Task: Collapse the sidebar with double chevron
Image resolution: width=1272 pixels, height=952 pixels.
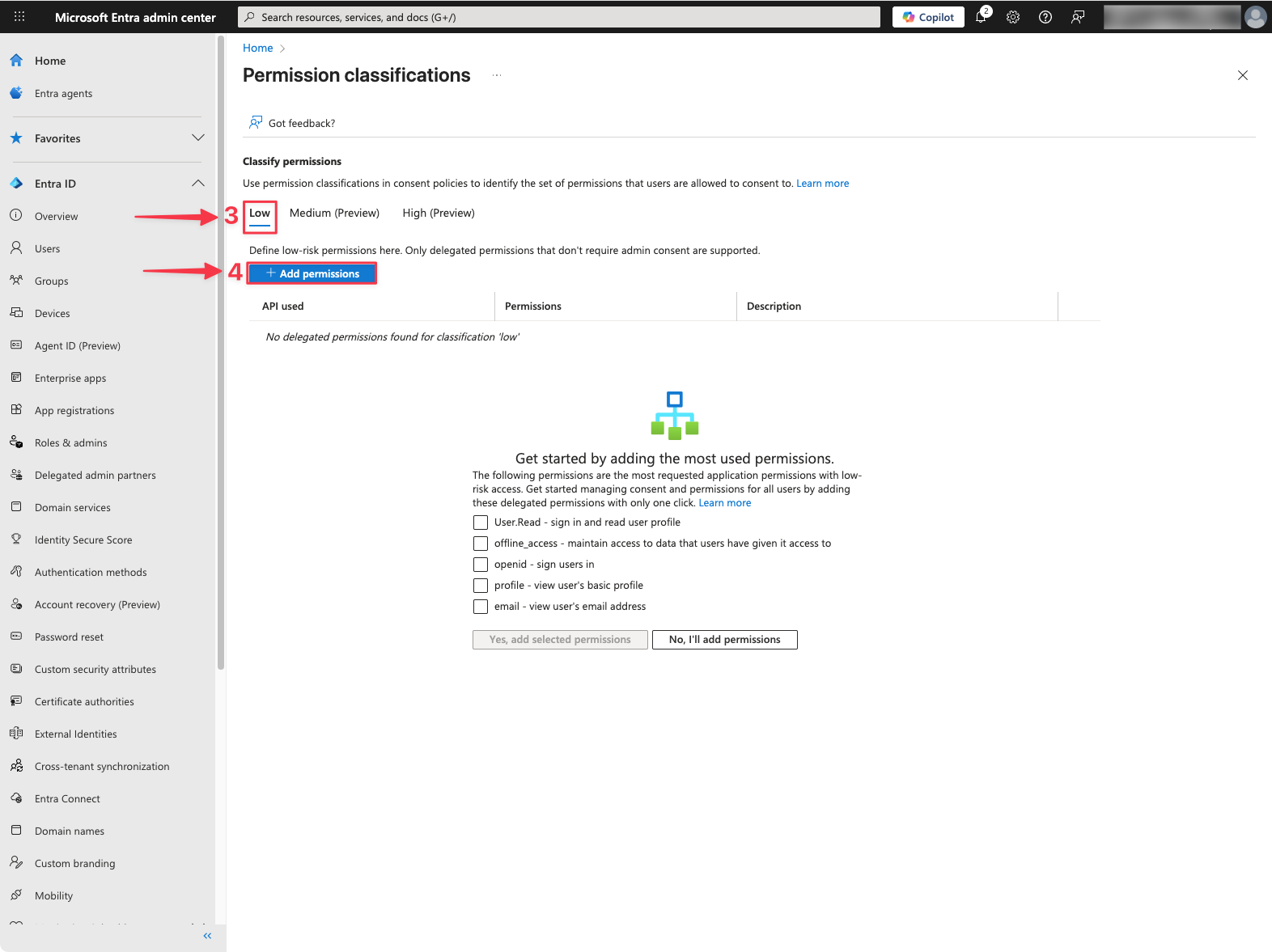Action: coord(207,936)
